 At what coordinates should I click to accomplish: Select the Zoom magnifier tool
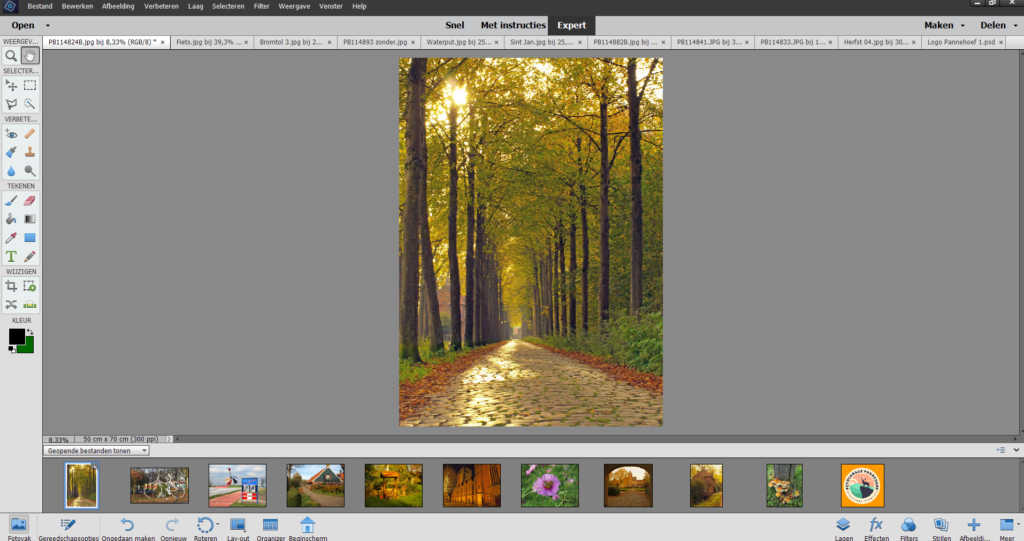[x=11, y=56]
